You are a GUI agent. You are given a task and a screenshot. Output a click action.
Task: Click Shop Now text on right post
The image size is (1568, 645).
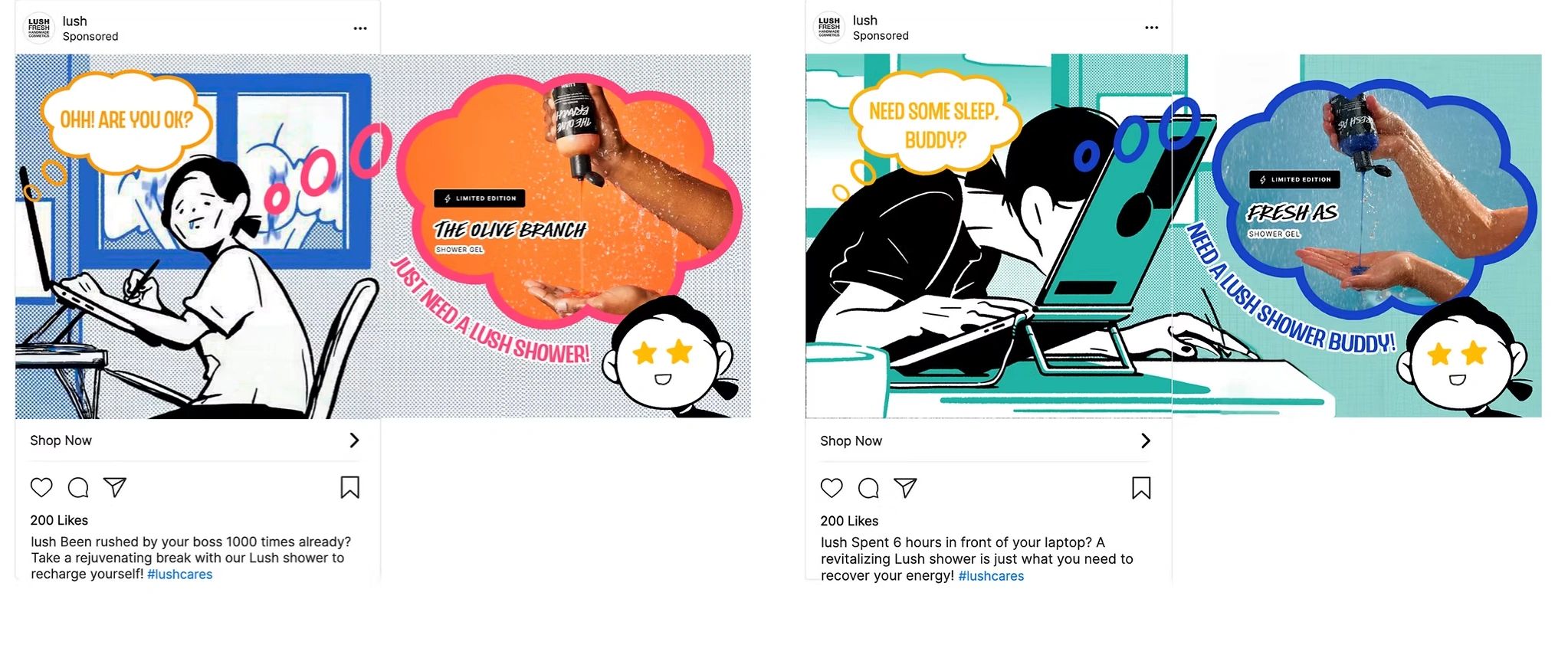(x=851, y=441)
